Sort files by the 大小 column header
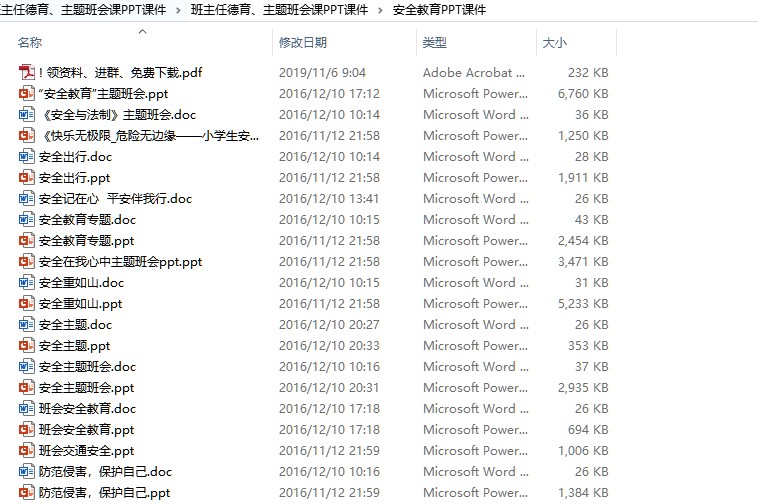Screen dimensions: 758x504 click(x=554, y=43)
